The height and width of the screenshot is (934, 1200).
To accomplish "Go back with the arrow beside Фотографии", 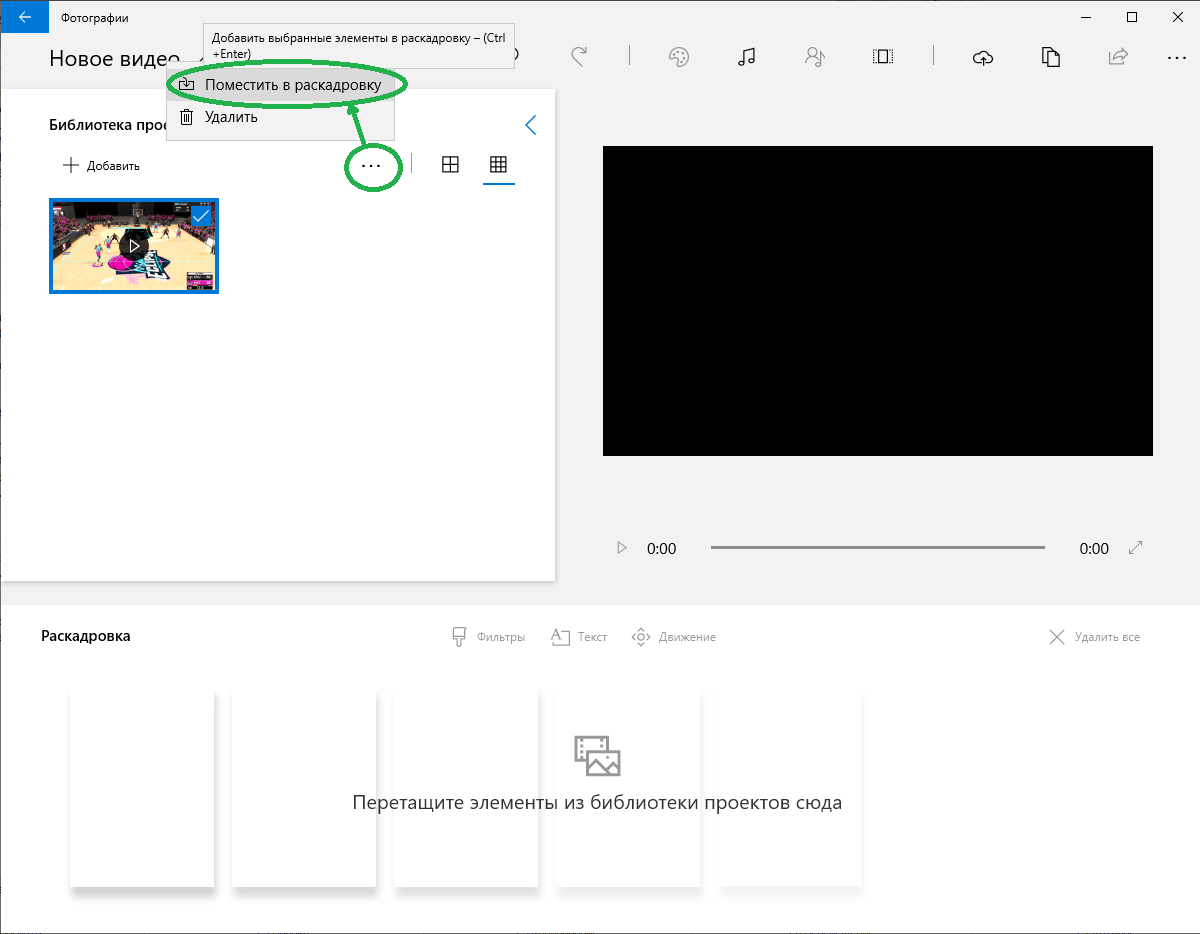I will click(x=24, y=17).
